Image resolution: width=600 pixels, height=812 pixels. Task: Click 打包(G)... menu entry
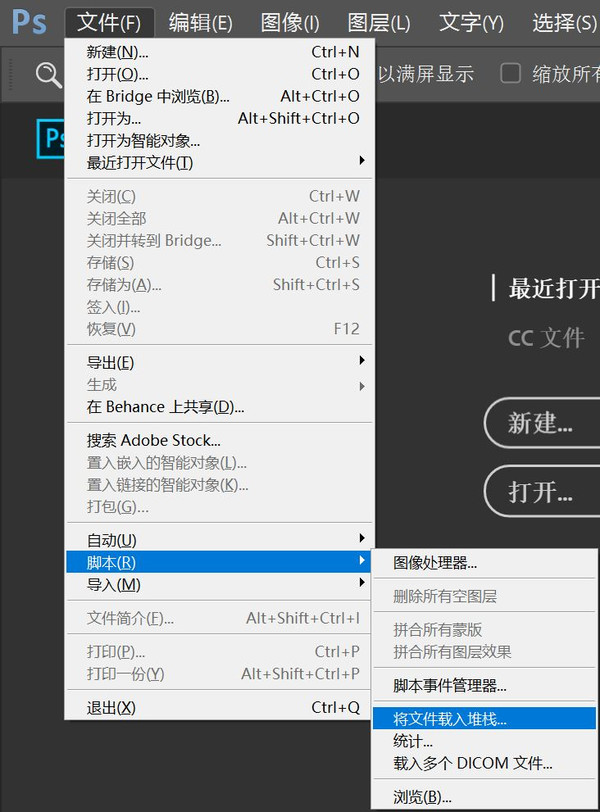[x=219, y=506]
